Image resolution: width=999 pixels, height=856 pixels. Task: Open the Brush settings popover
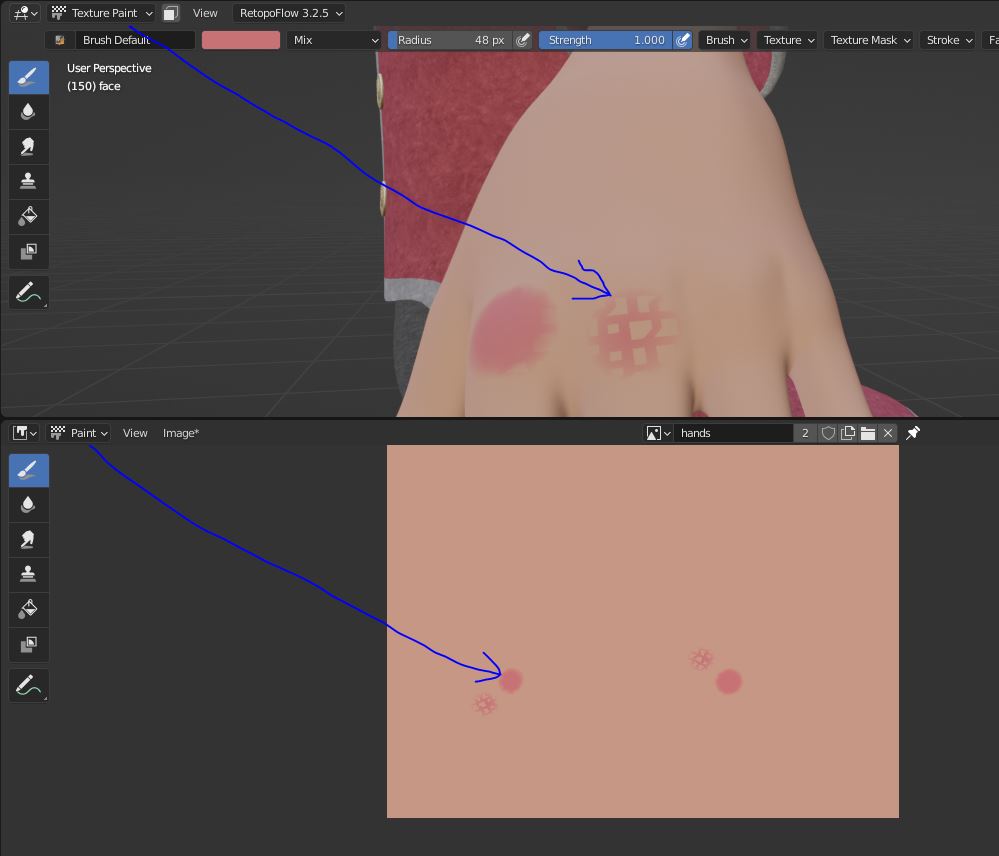[x=726, y=40]
